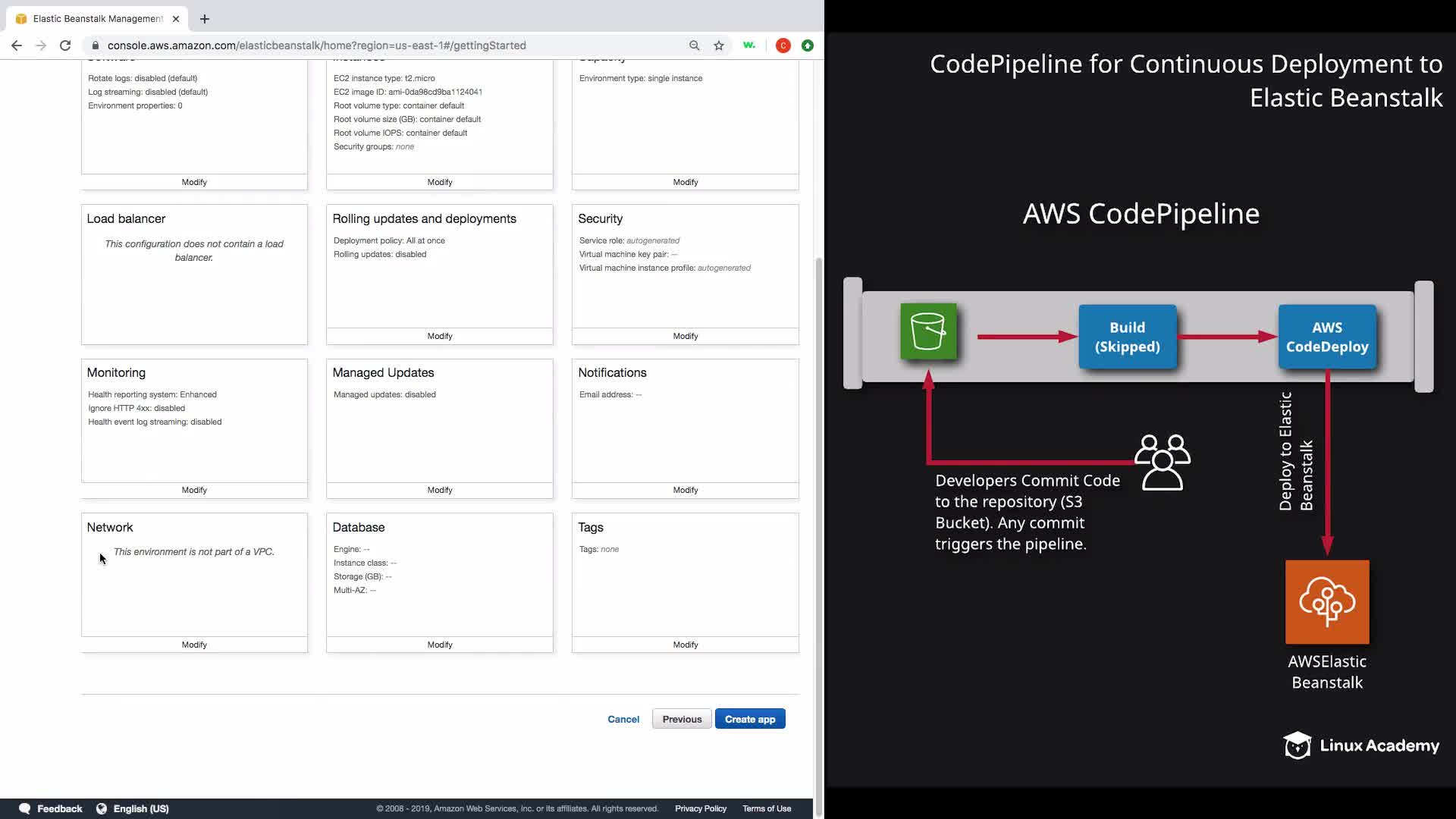Reload the page with refresh icon

tap(65, 45)
